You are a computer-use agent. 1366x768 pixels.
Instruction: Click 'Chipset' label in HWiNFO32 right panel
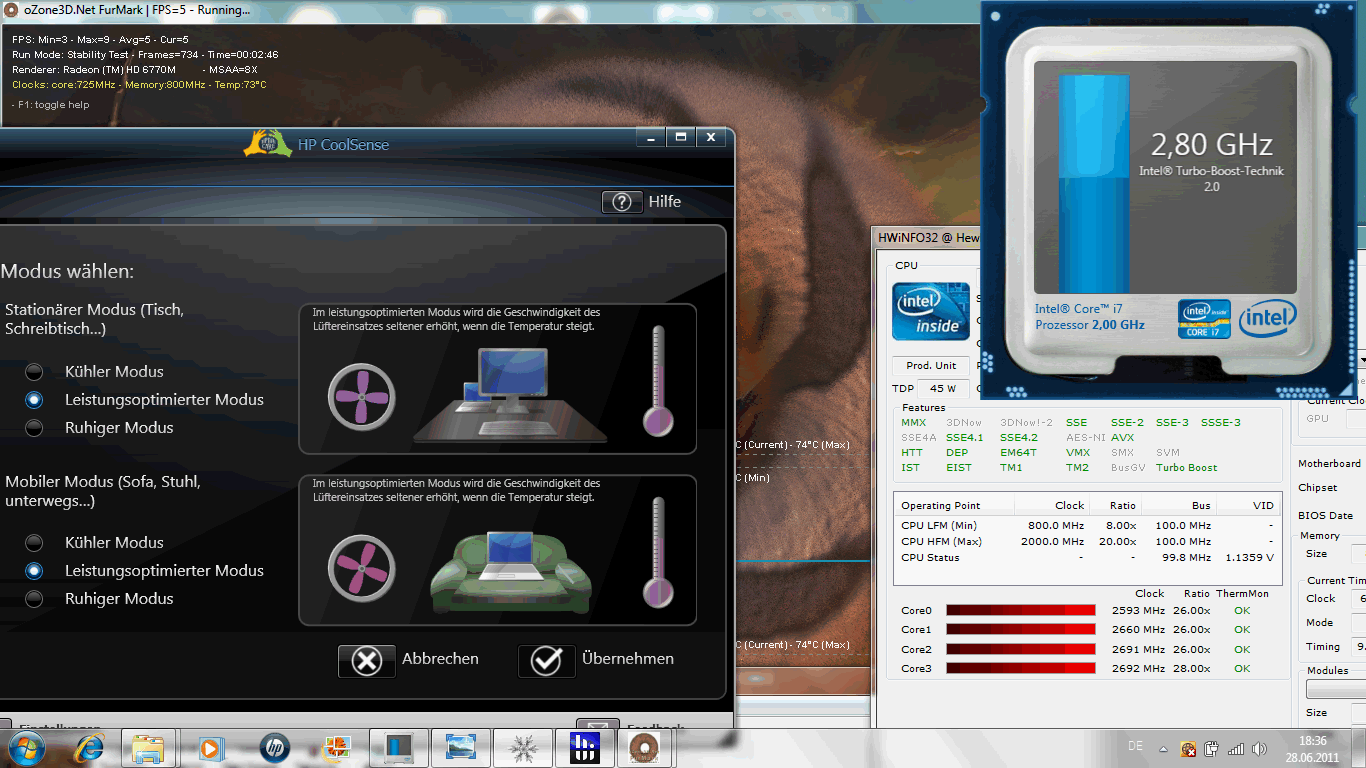[1317, 487]
